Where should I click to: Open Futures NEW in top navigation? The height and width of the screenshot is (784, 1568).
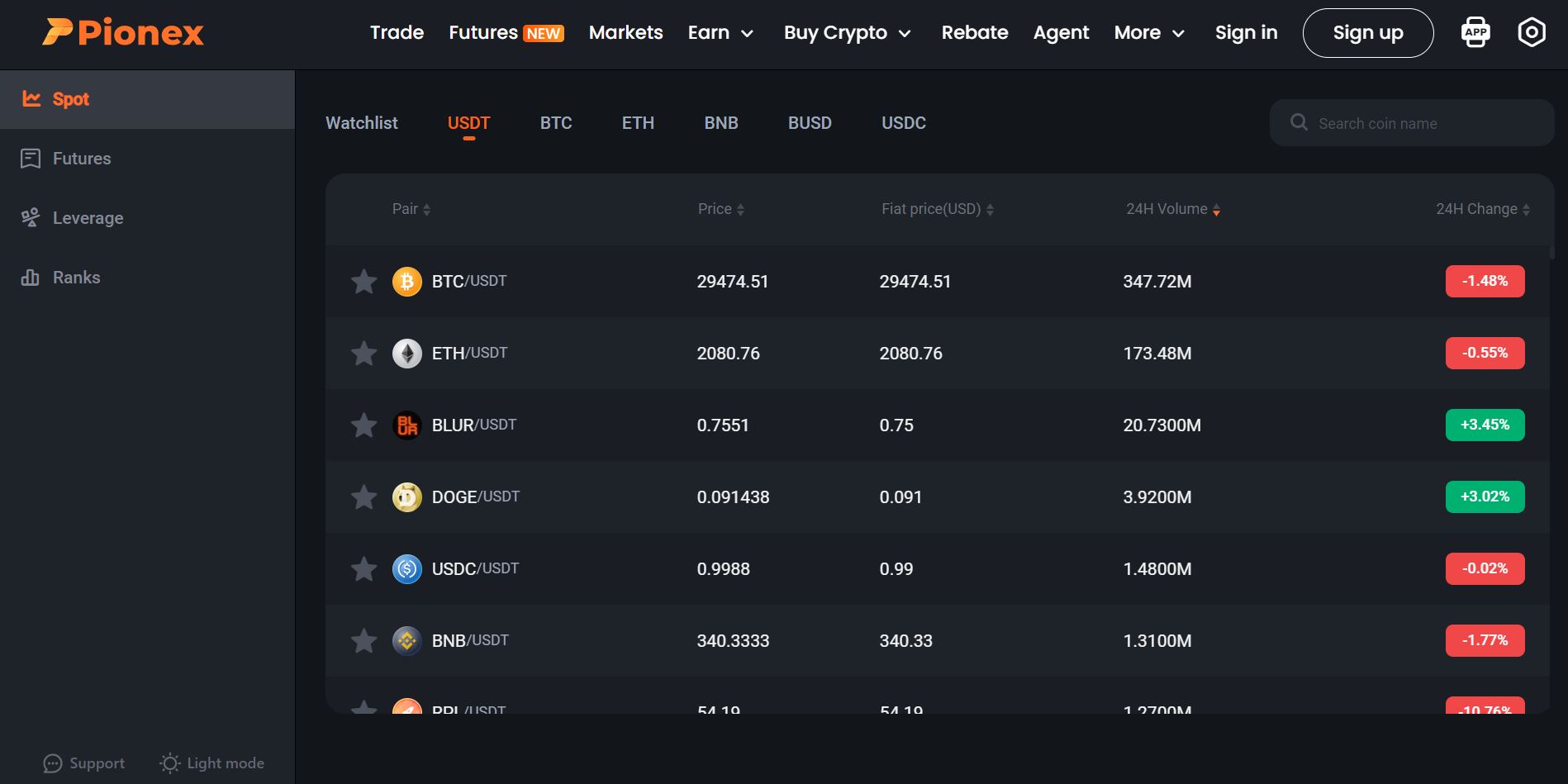[506, 33]
